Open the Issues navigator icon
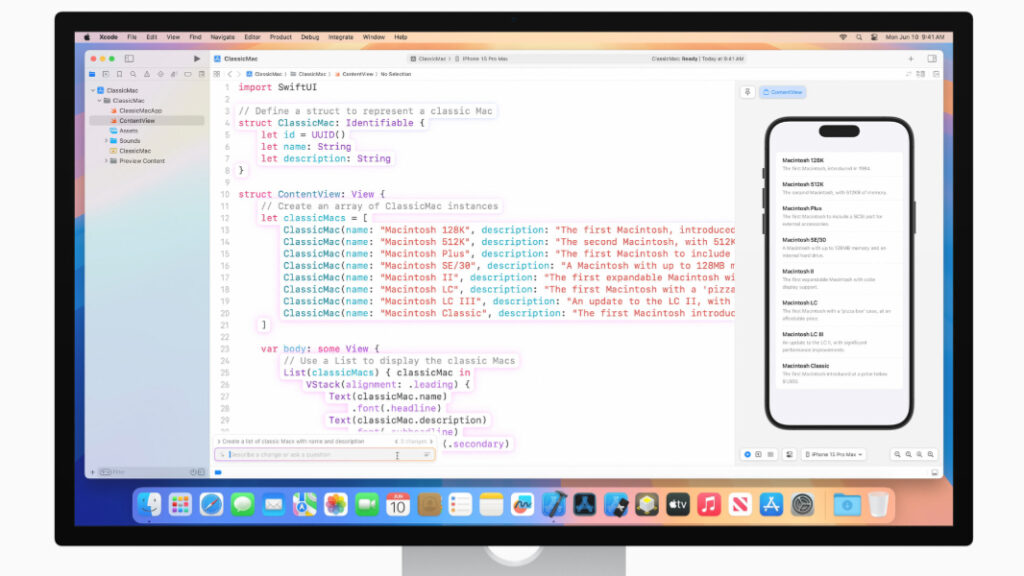This screenshot has width=1024, height=576. (147, 73)
